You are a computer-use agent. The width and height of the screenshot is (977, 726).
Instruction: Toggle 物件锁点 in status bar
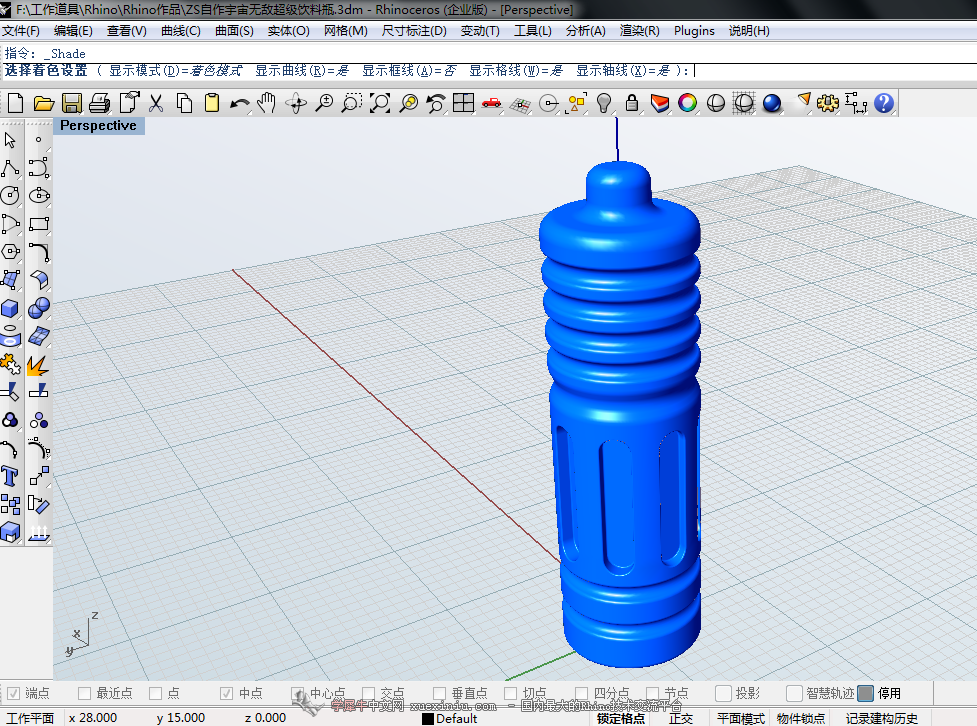click(801, 719)
